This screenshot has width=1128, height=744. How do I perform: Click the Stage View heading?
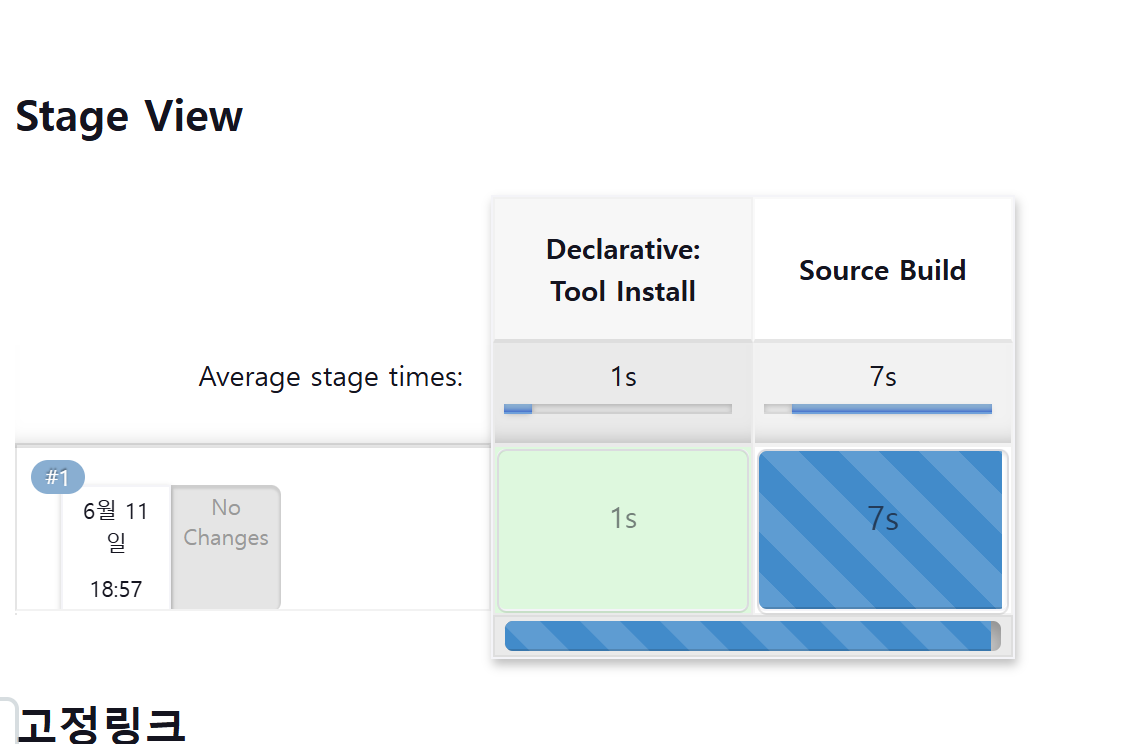click(129, 116)
